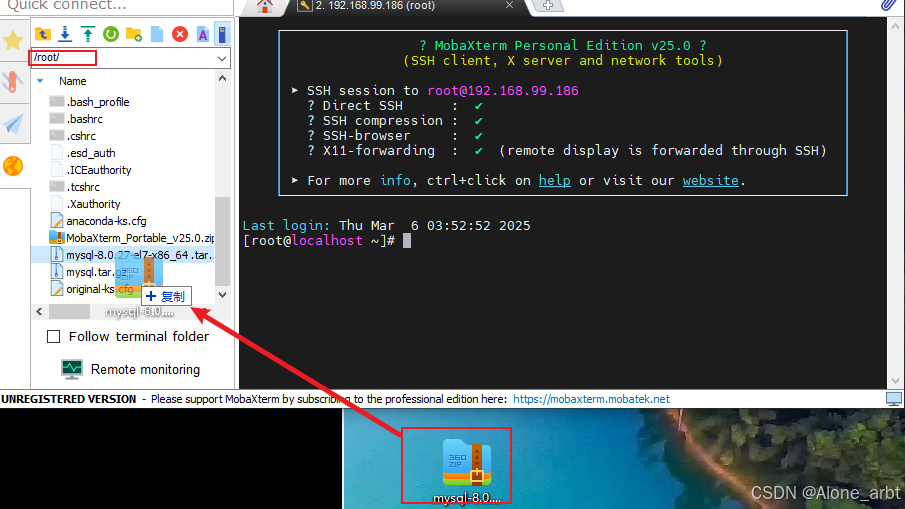Click the upload to current folder icon
The height and width of the screenshot is (509, 905).
pyautogui.click(x=88, y=34)
